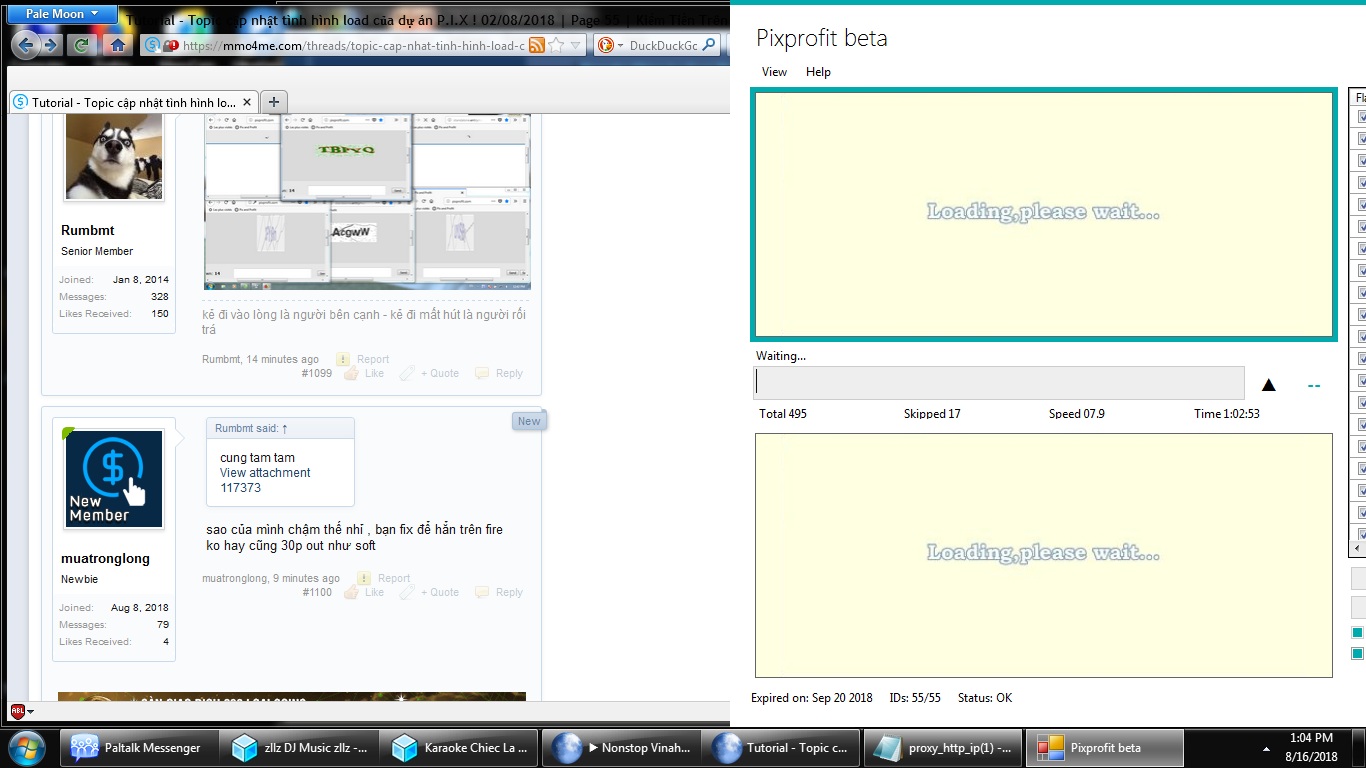1366x768 pixels.
Task: Click muatronglong's New Member avatar
Action: click(x=114, y=479)
